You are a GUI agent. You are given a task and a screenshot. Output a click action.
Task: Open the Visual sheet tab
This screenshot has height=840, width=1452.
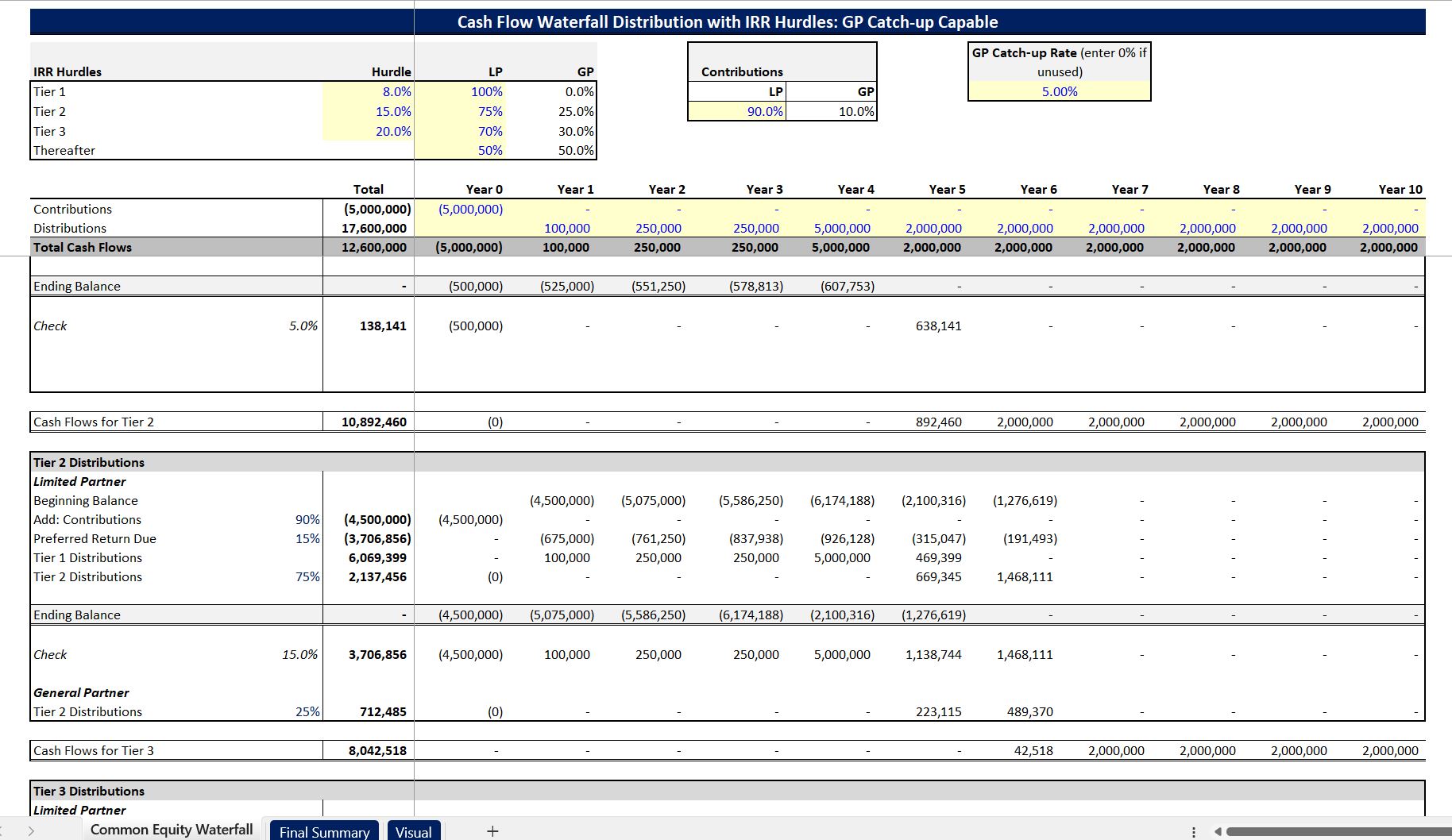[415, 831]
